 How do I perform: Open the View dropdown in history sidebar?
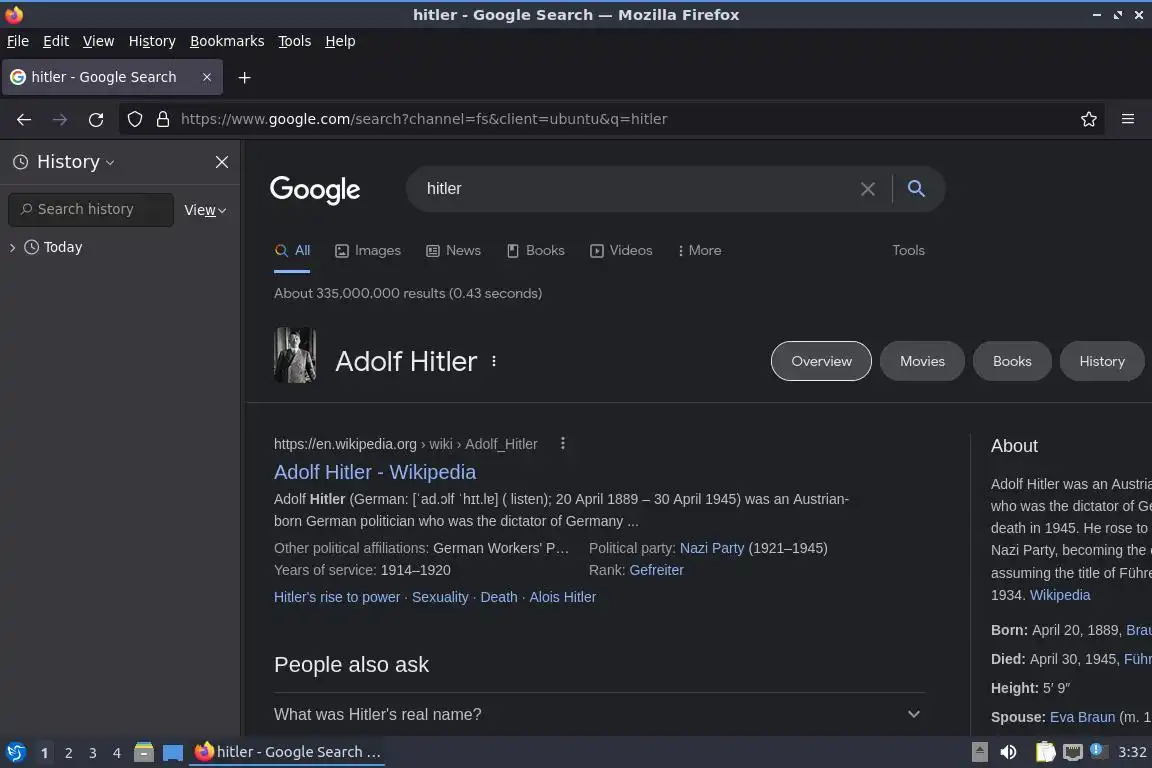(205, 210)
